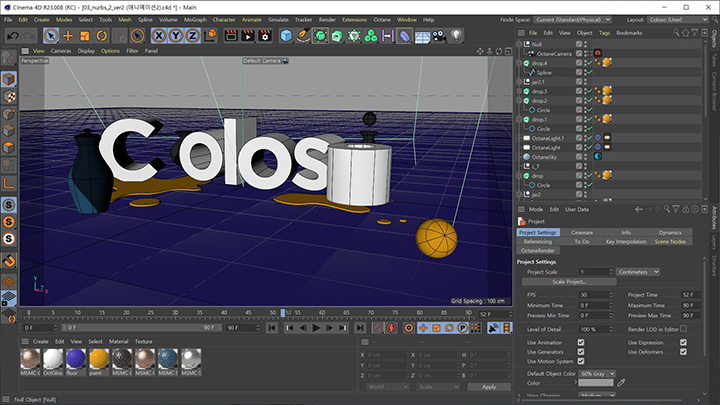Click the Play forward button
The width and height of the screenshot is (720, 405).
(316, 328)
